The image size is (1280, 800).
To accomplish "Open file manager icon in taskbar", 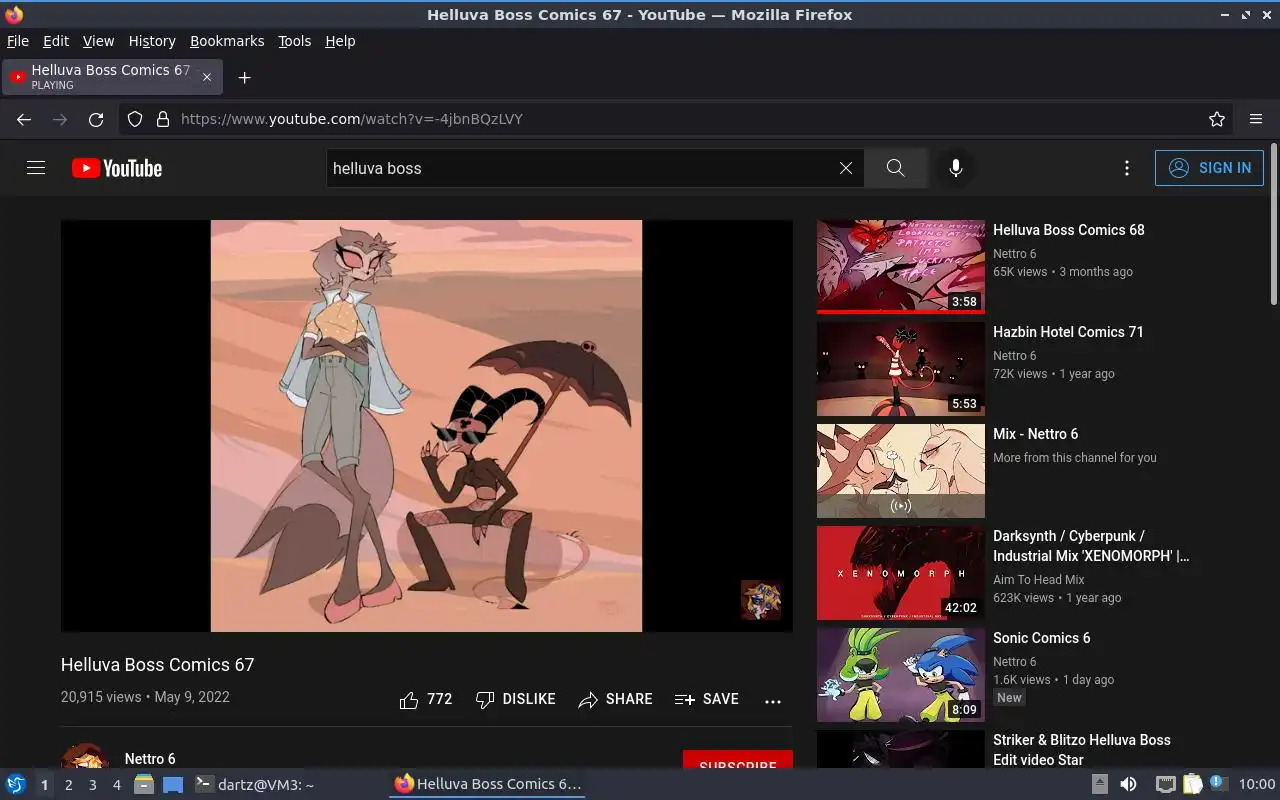I will (x=144, y=784).
